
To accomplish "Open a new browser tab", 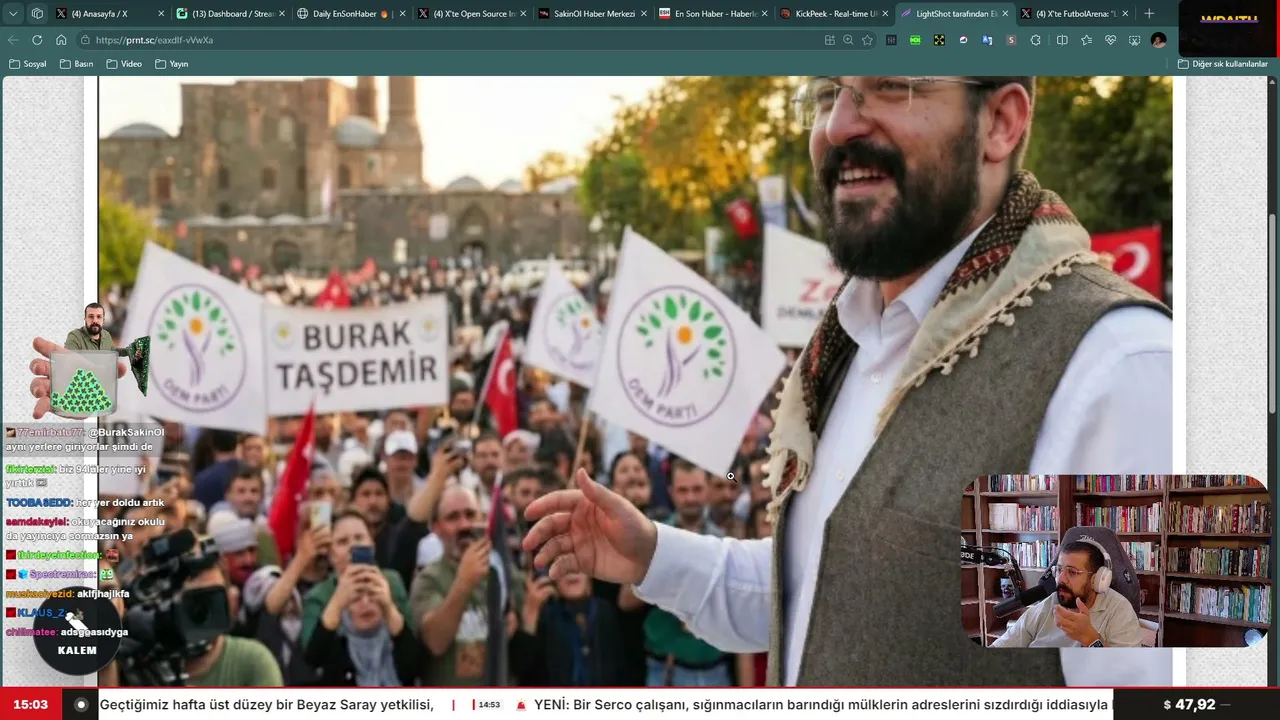I will pyautogui.click(x=1148, y=14).
